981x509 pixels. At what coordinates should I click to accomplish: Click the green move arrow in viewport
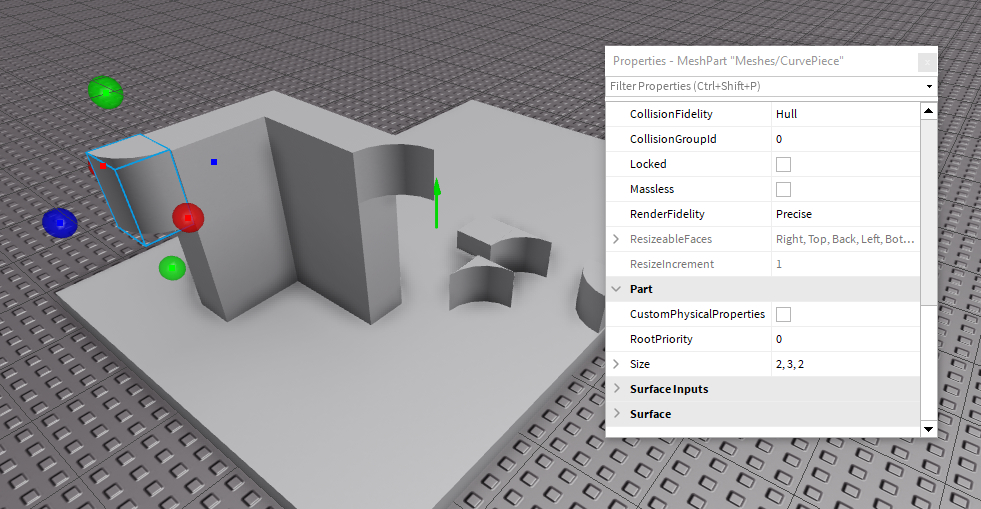click(x=437, y=203)
